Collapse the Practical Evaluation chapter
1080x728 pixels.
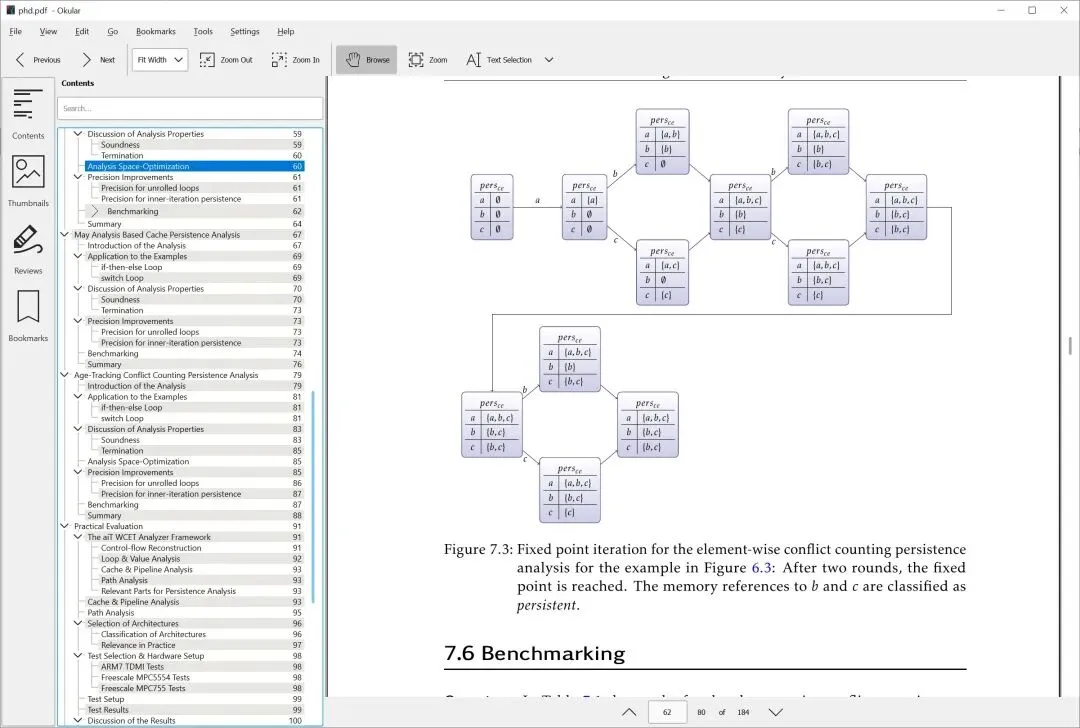(65, 526)
